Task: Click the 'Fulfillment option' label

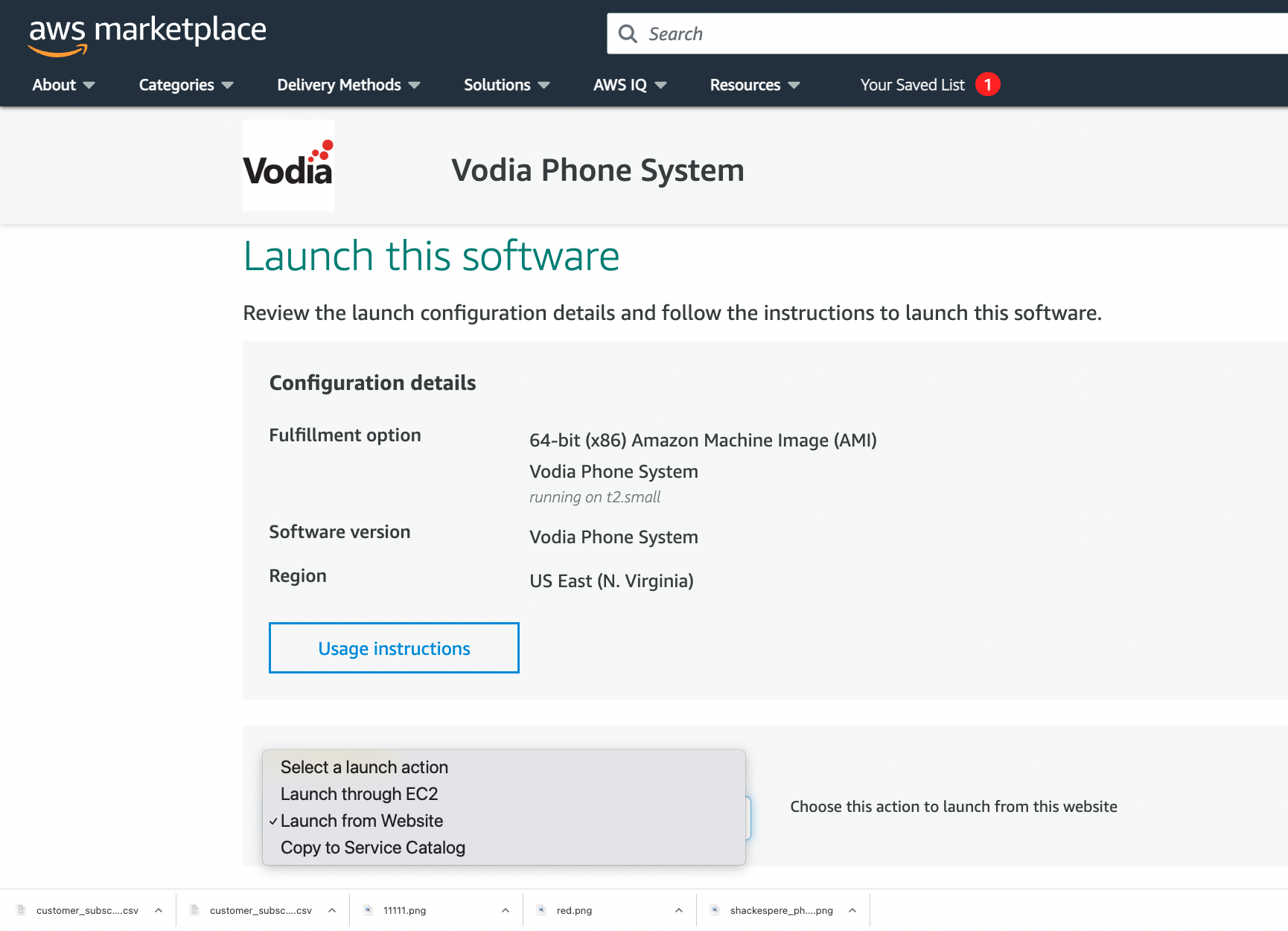Action: 345,435
